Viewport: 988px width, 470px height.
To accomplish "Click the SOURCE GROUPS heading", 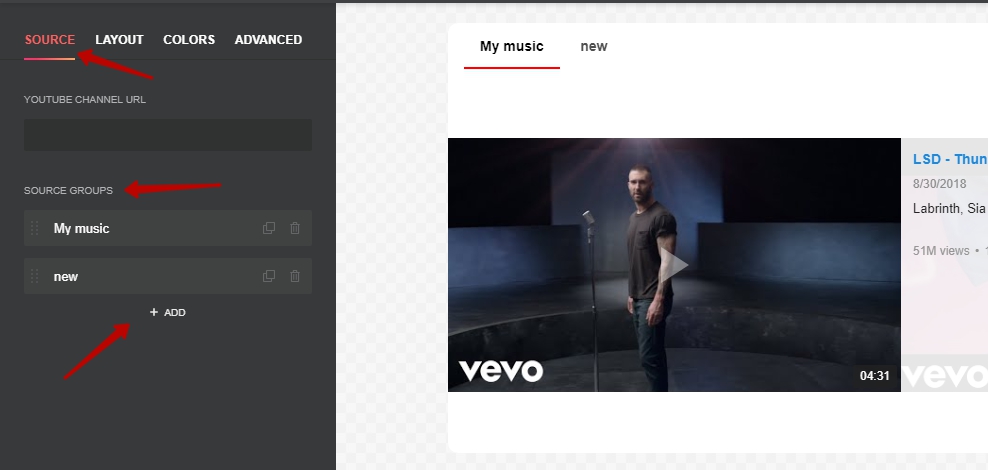I will pos(68,190).
